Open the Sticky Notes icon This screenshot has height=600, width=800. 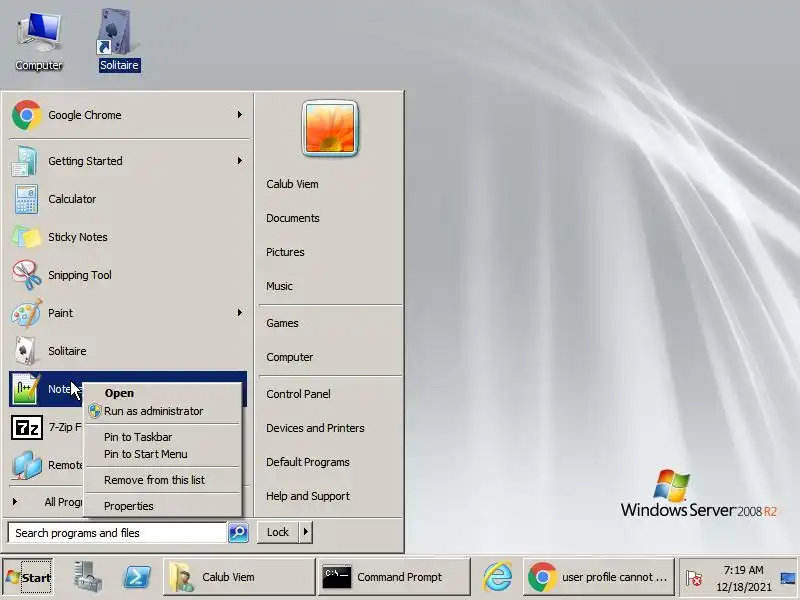point(26,237)
